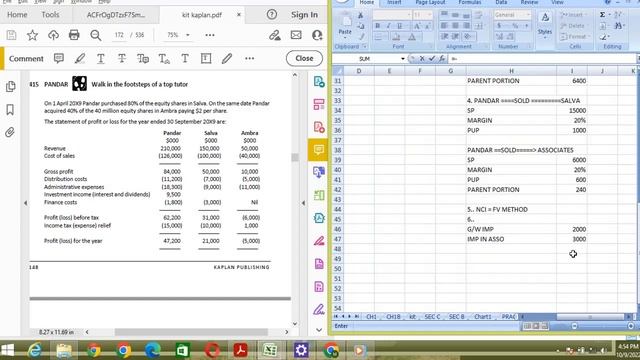640x360 pixels.
Task: Switch to Acrobat Tools tab
Action: pos(50,15)
